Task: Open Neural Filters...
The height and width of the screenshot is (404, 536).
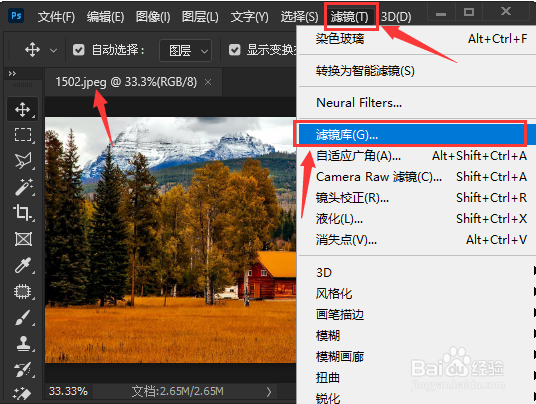Action: [417, 103]
